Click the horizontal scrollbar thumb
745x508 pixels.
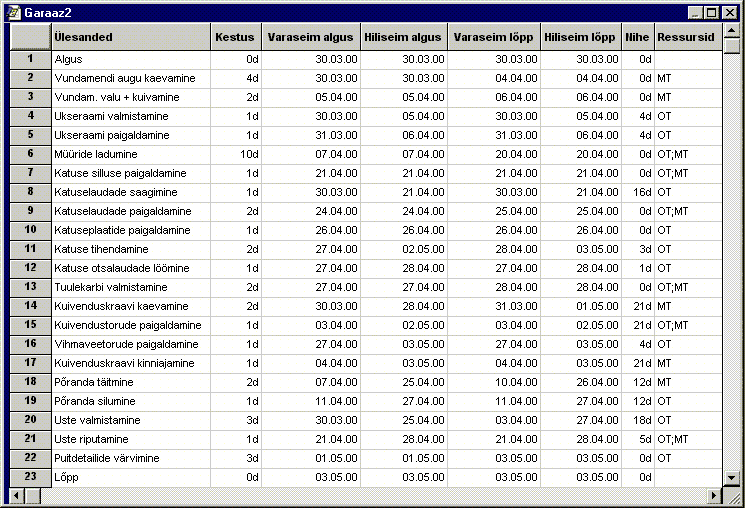(33, 496)
